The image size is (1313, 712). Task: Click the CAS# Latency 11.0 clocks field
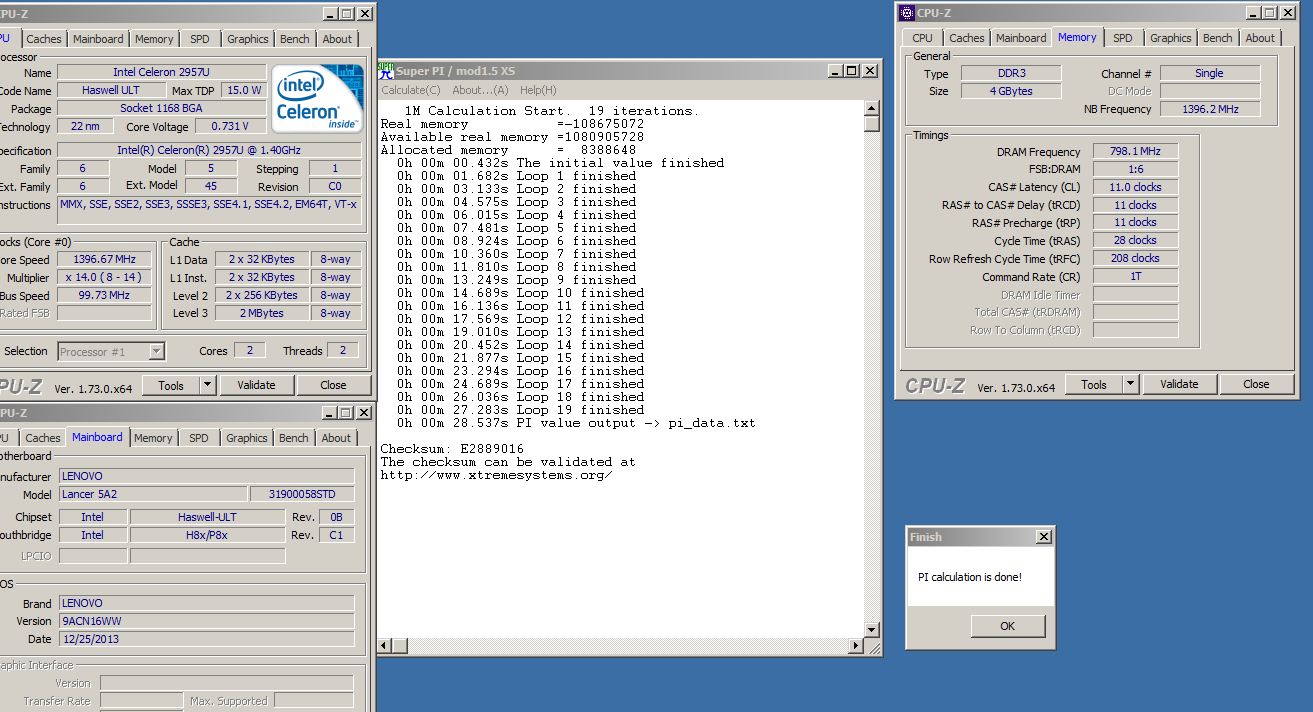(1135, 187)
